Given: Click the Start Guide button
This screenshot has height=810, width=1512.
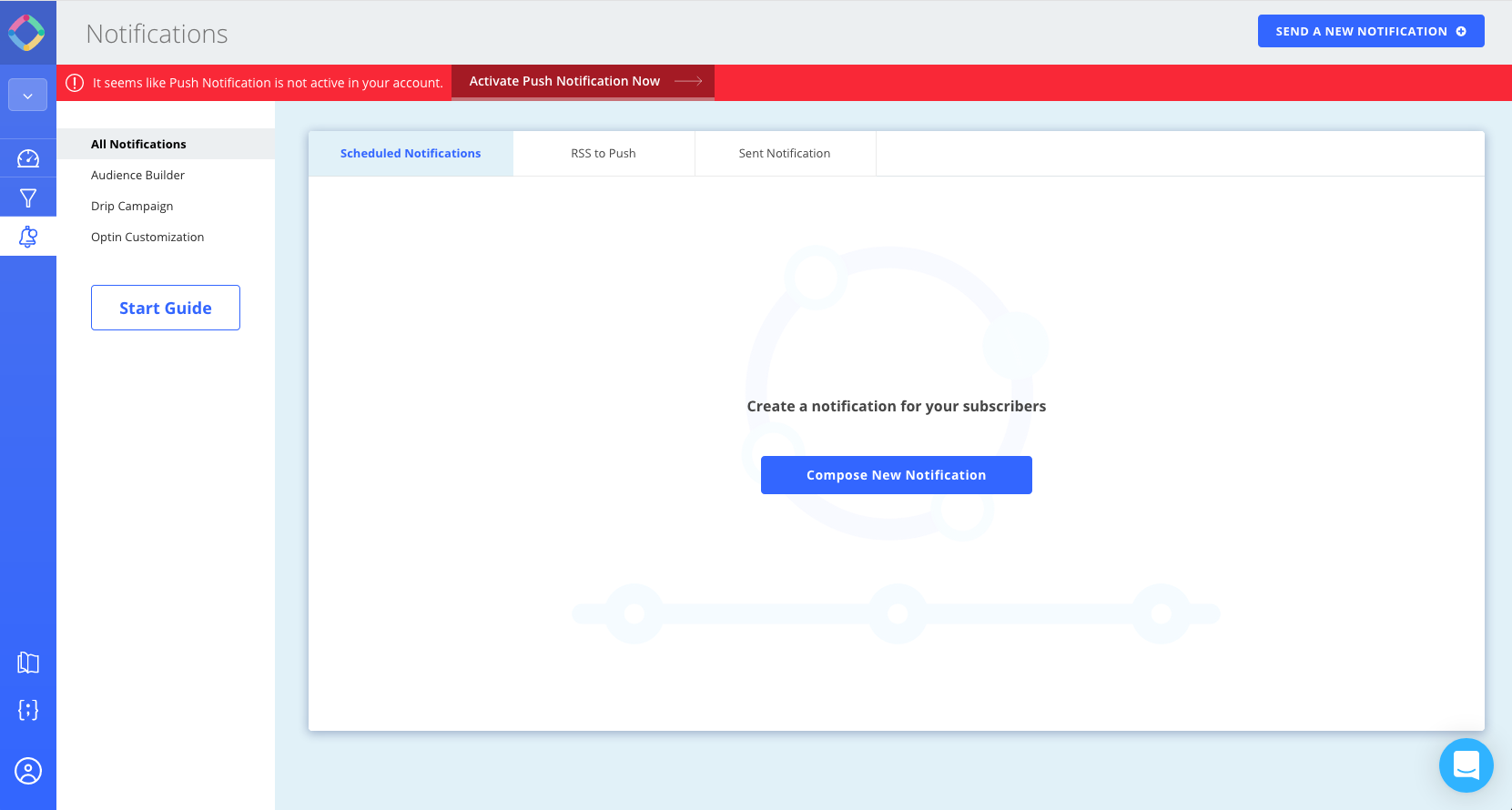Looking at the screenshot, I should (x=166, y=308).
